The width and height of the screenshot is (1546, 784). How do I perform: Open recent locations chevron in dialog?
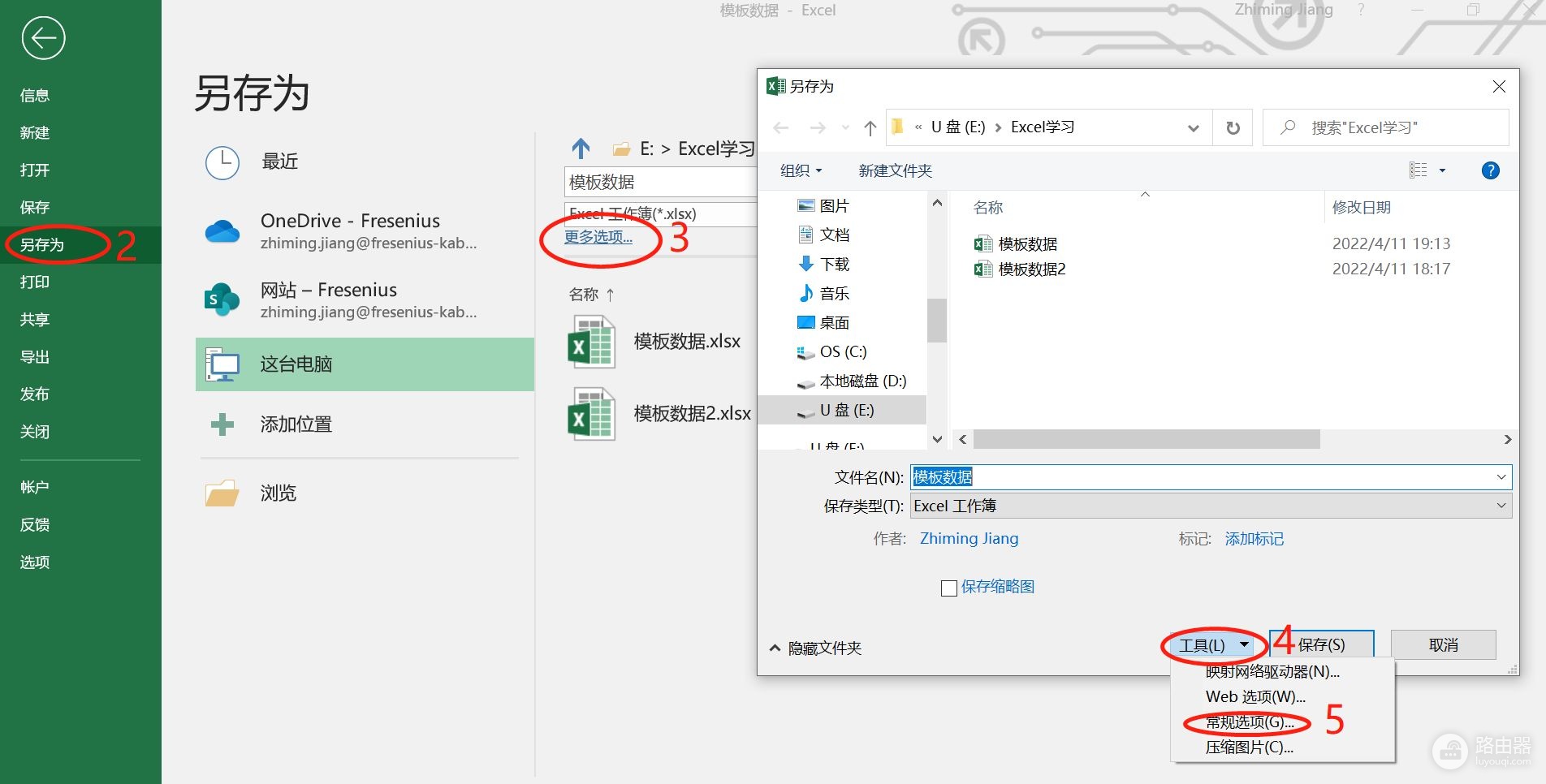tap(845, 127)
